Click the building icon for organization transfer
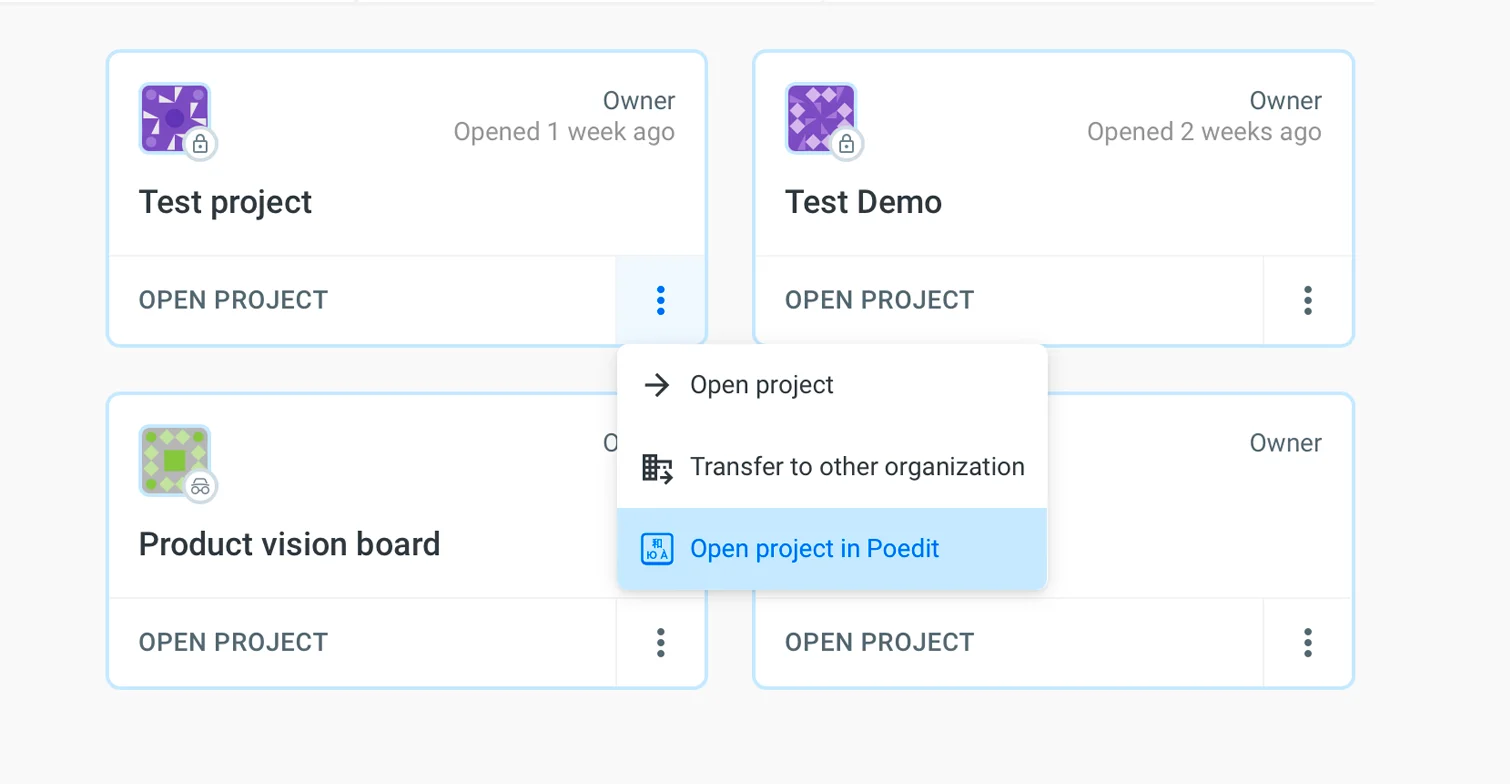The image size is (1510, 784). [656, 467]
